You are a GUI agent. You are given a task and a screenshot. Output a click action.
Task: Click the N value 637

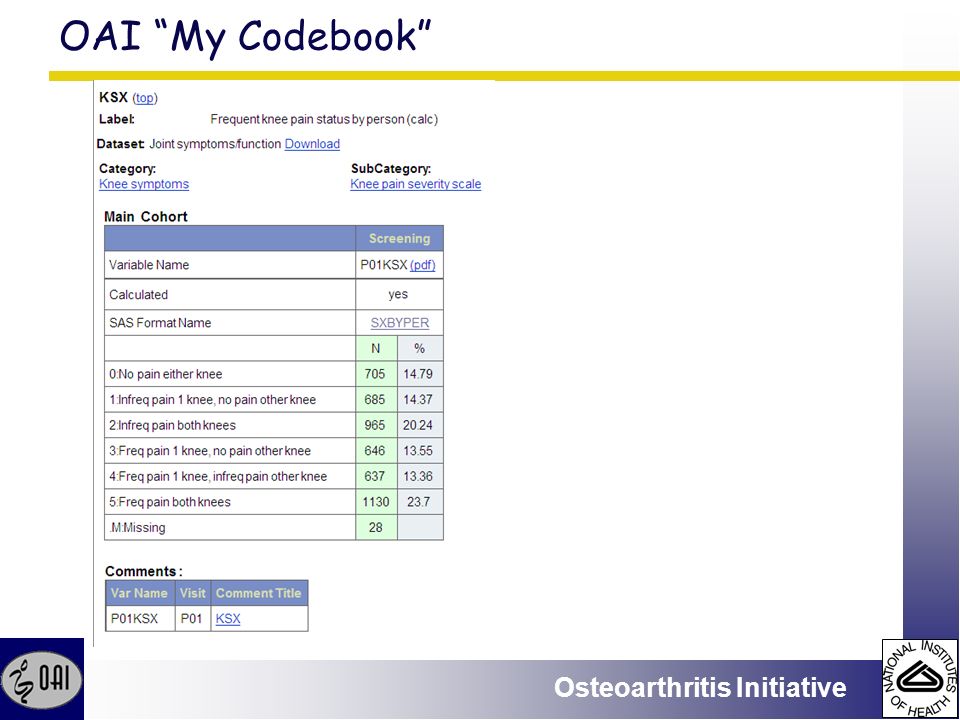375,476
